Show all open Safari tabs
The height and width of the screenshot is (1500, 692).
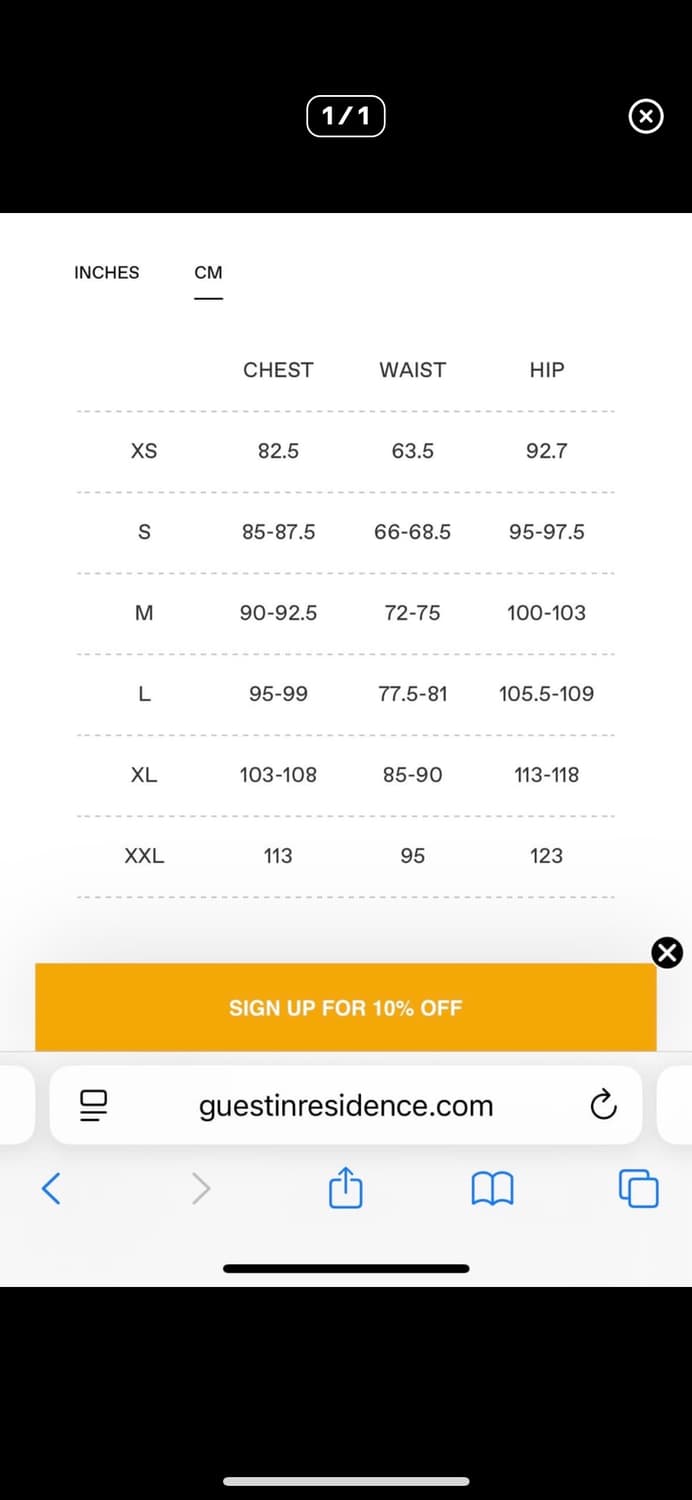pyautogui.click(x=639, y=1188)
